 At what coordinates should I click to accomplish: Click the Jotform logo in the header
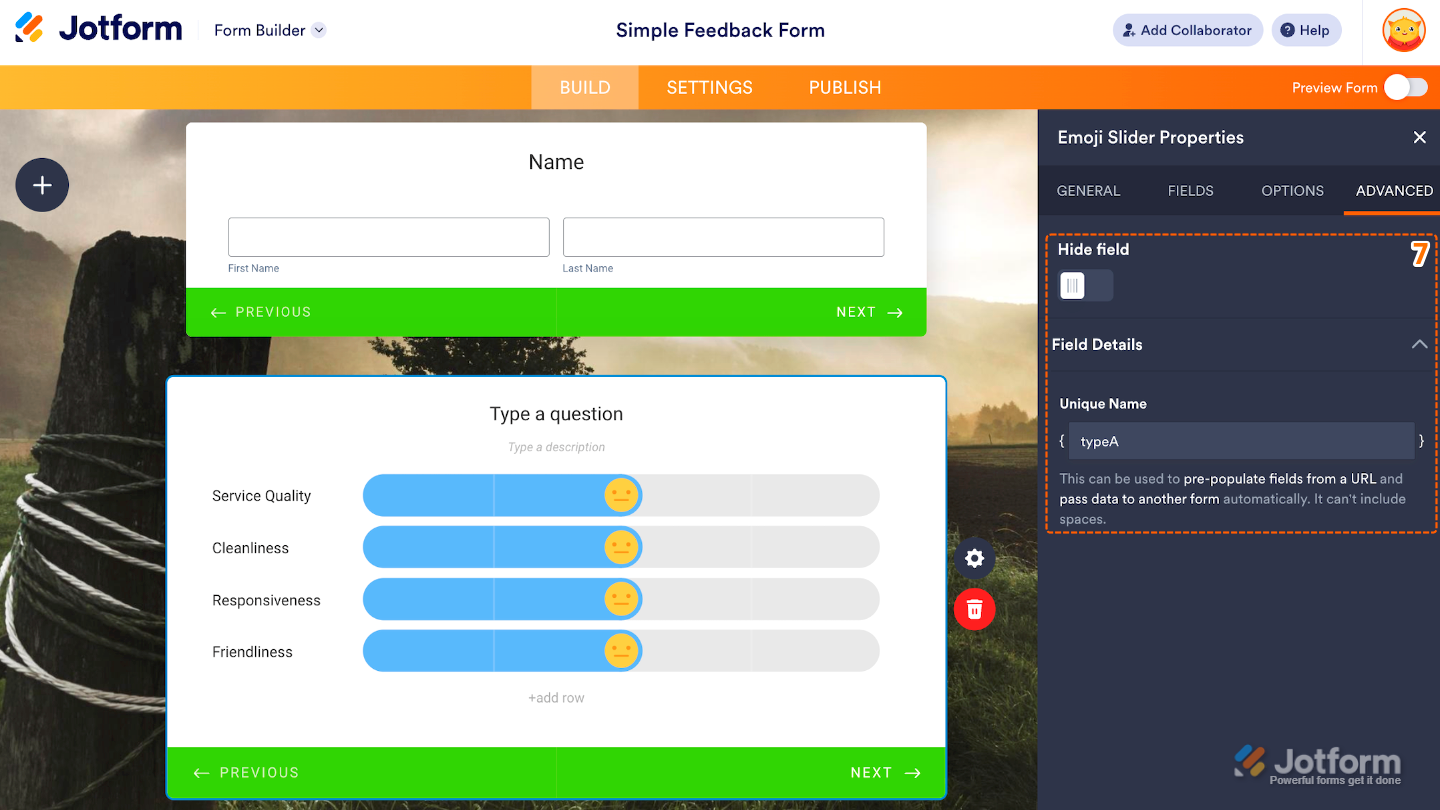point(99,29)
